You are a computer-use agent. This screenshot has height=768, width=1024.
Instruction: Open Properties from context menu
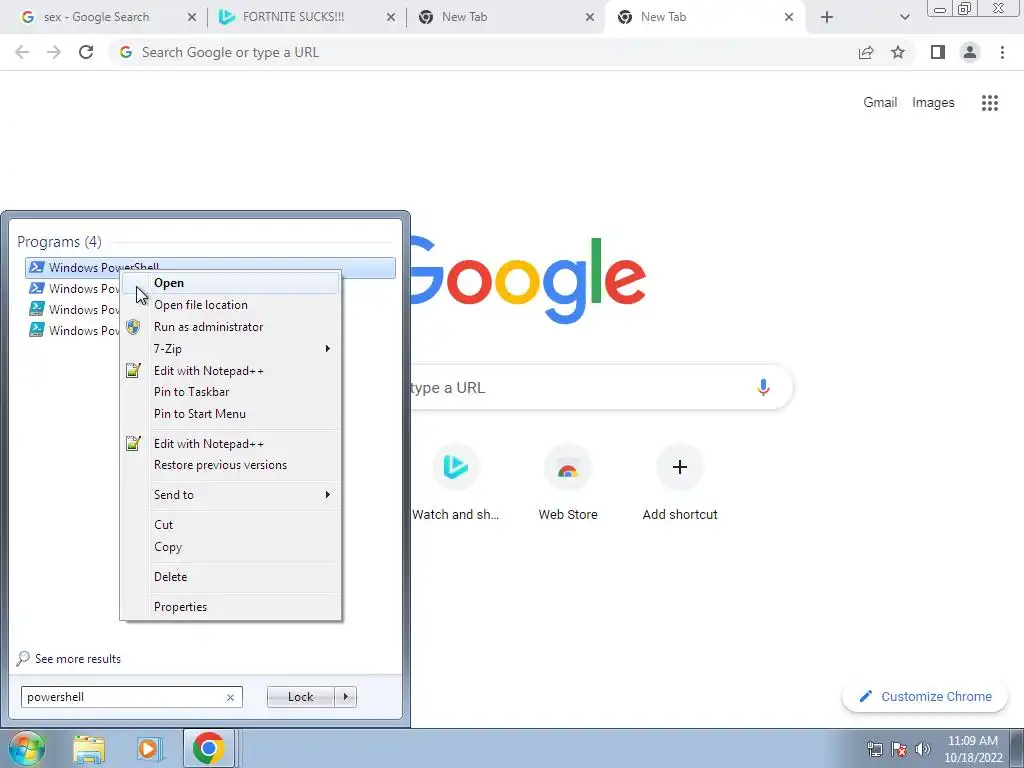coord(231,607)
